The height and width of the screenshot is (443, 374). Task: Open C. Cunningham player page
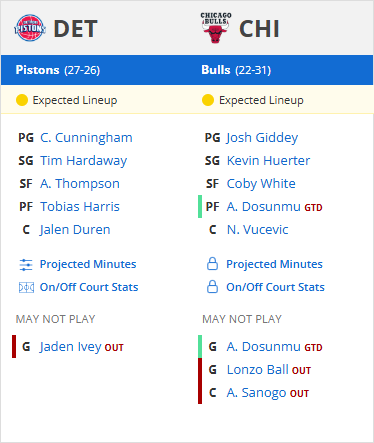click(86, 138)
